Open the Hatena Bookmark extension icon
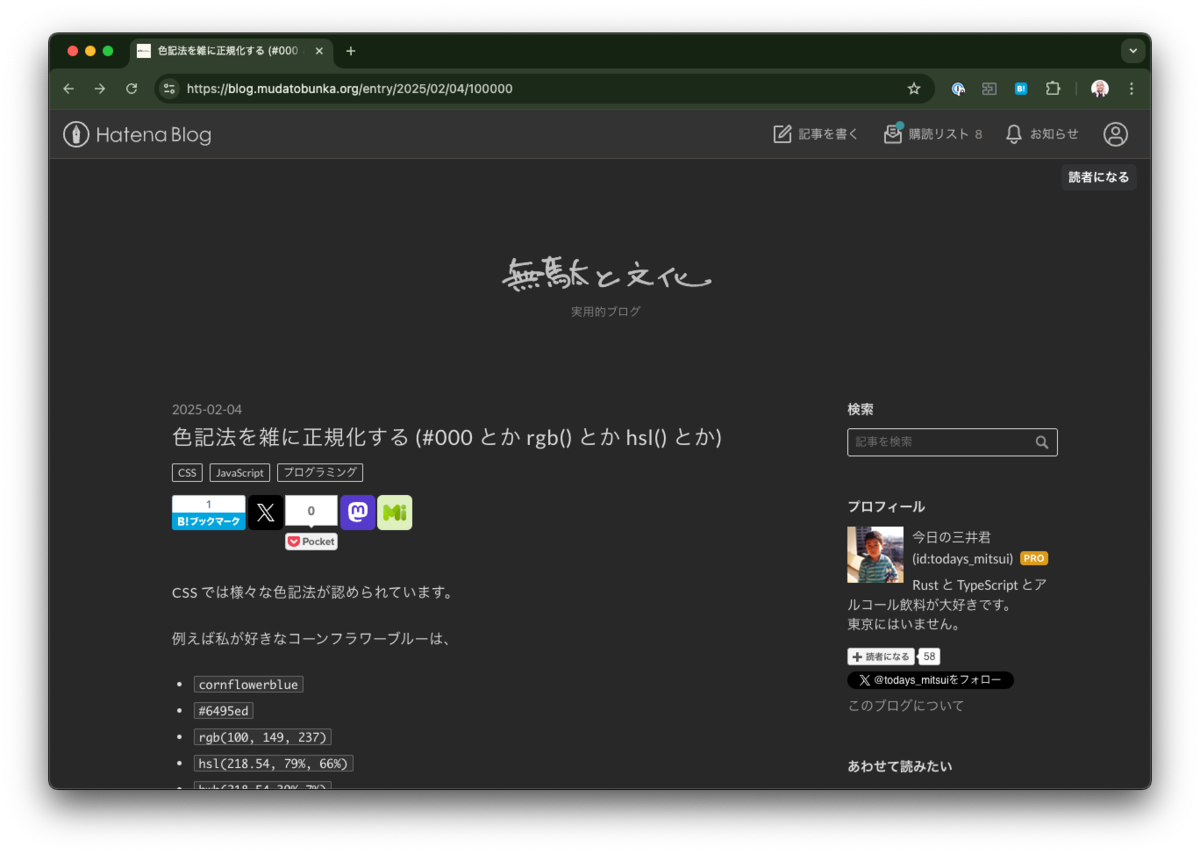The height and width of the screenshot is (854, 1200). tap(1021, 89)
